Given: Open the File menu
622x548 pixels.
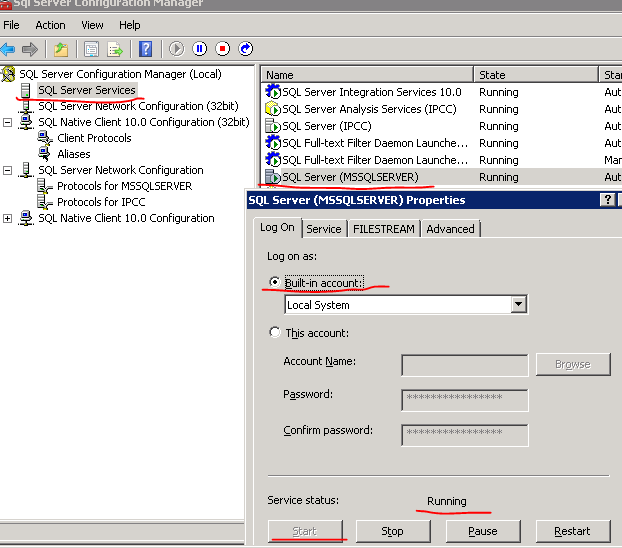Looking at the screenshot, I should [x=11, y=25].
